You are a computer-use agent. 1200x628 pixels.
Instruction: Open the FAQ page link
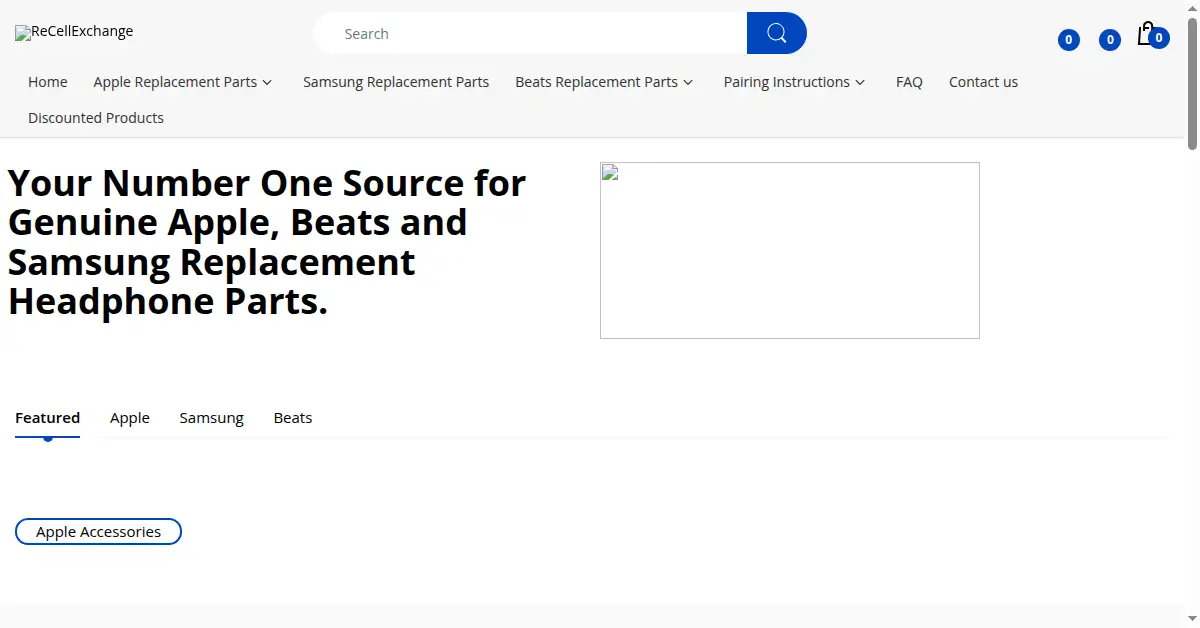tap(909, 82)
